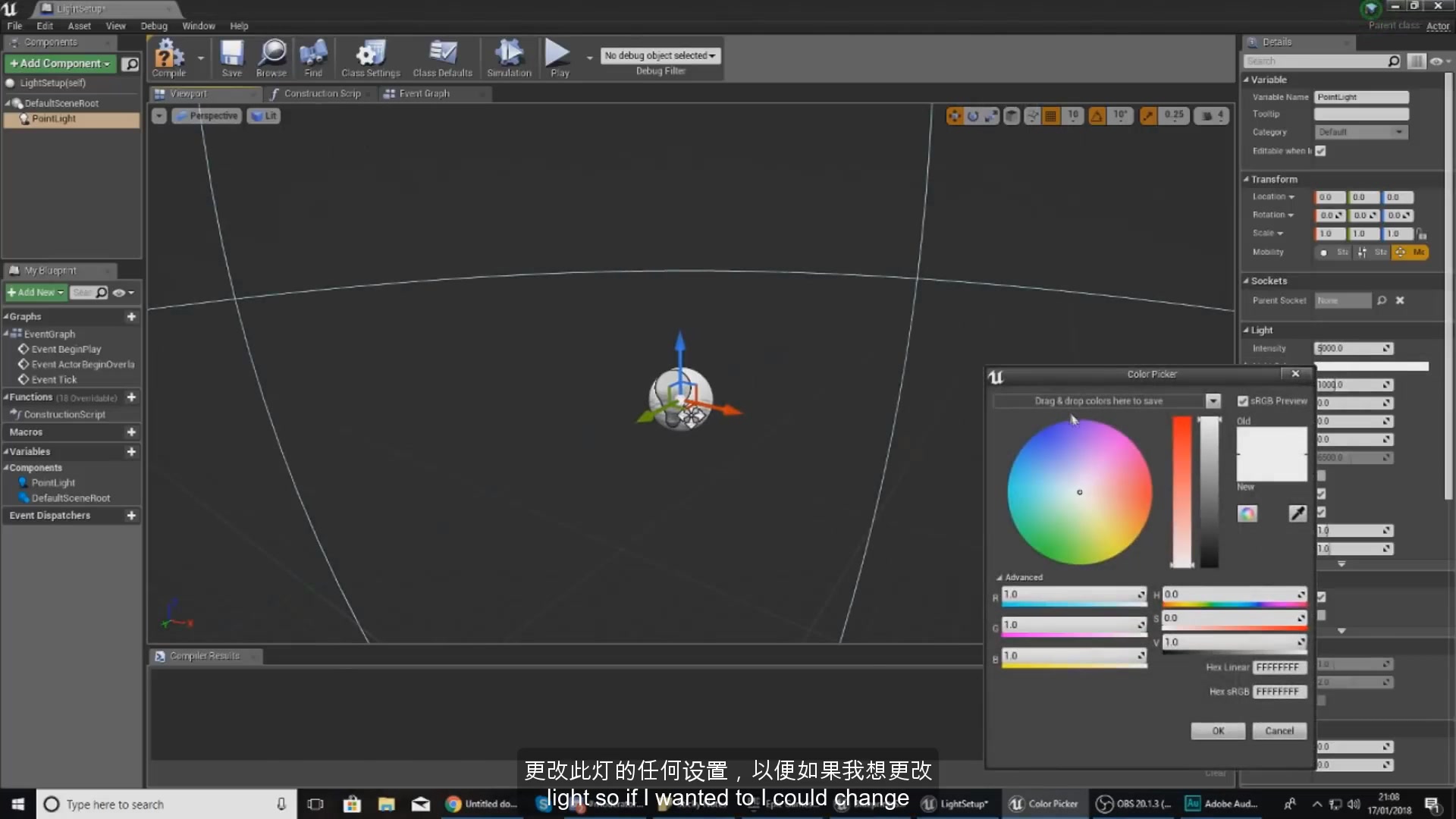This screenshot has height=819, width=1456.
Task: Disable grid snapping in the viewport
Action: [1050, 115]
